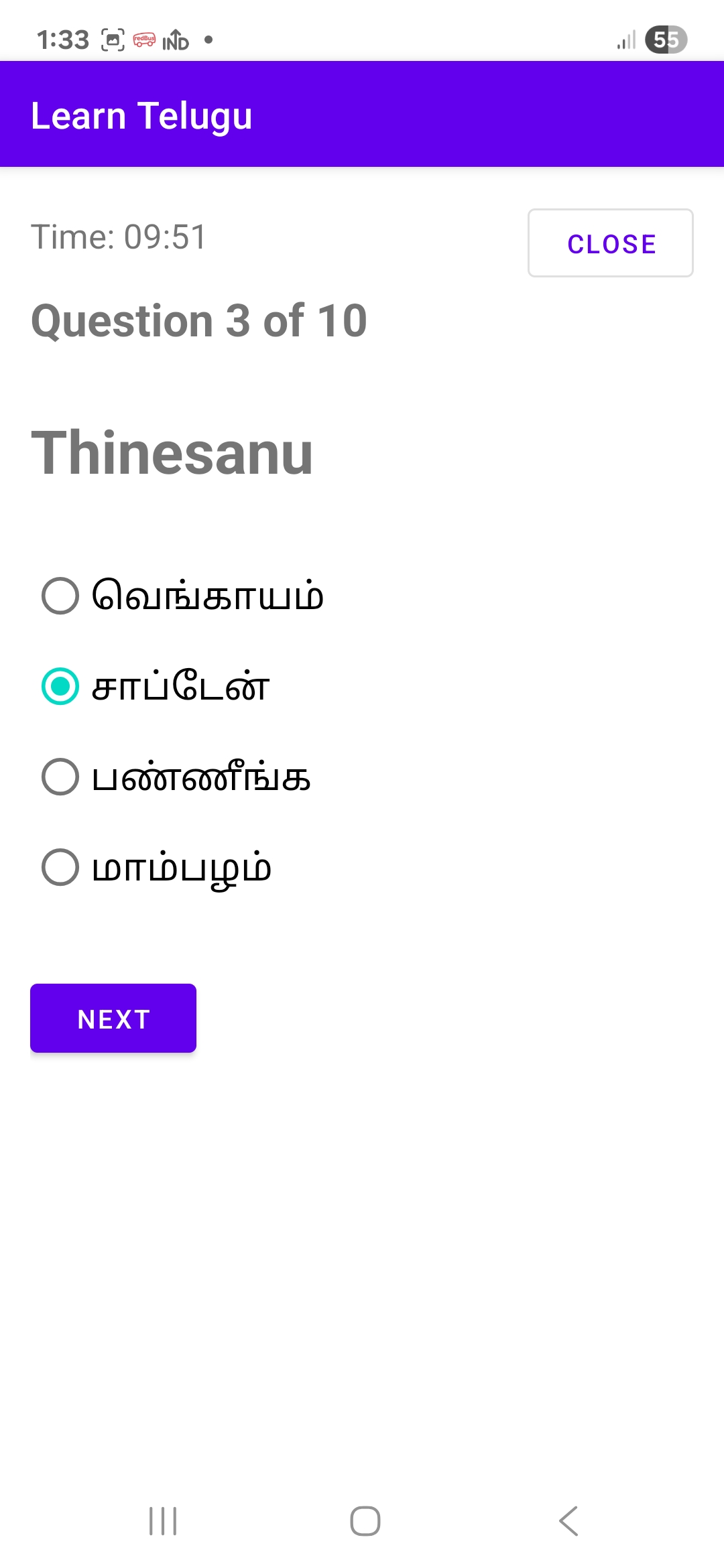Tap the redBus notification icon
This screenshot has height=1568, width=724.
(x=144, y=40)
